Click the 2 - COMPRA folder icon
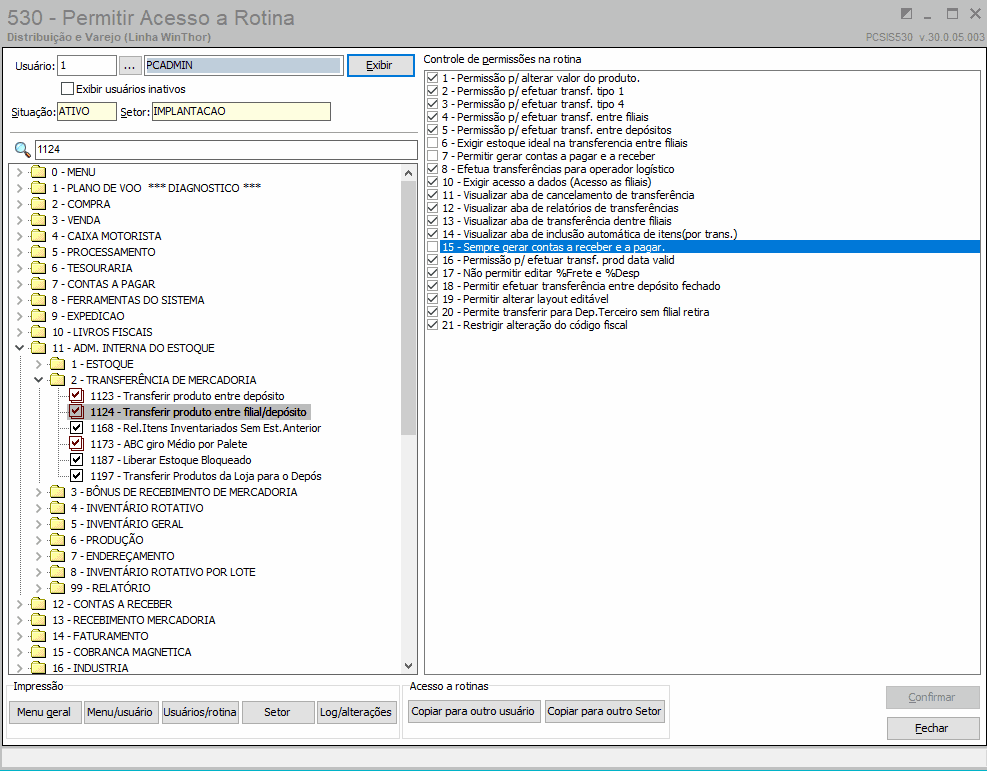 [38, 204]
